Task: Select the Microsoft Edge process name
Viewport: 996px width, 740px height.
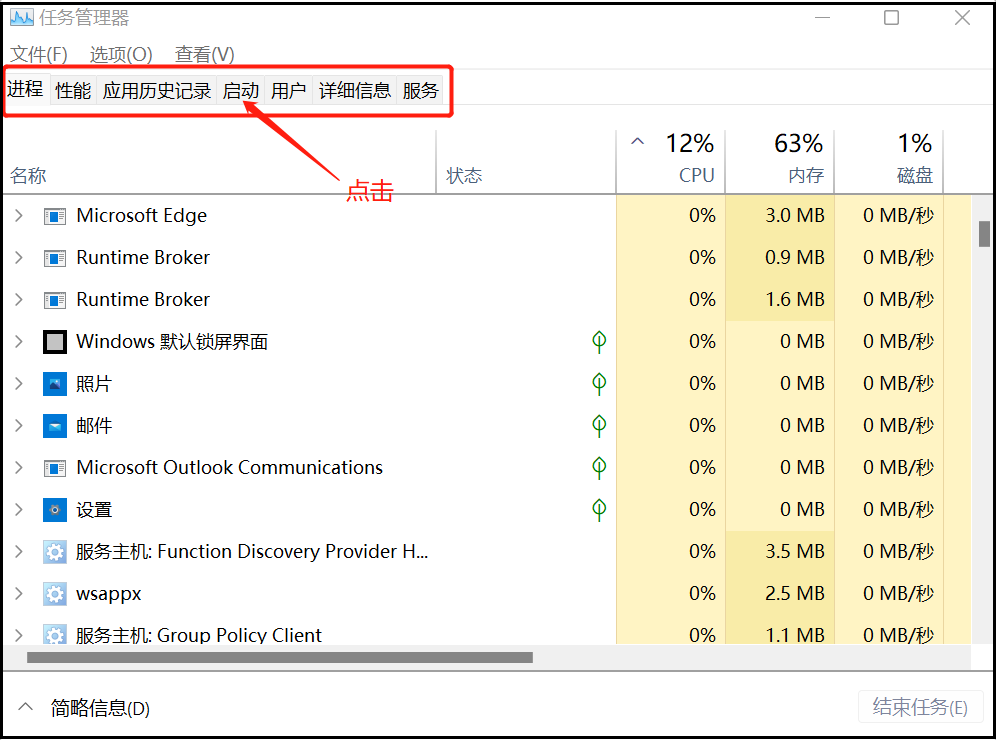Action: (x=142, y=216)
